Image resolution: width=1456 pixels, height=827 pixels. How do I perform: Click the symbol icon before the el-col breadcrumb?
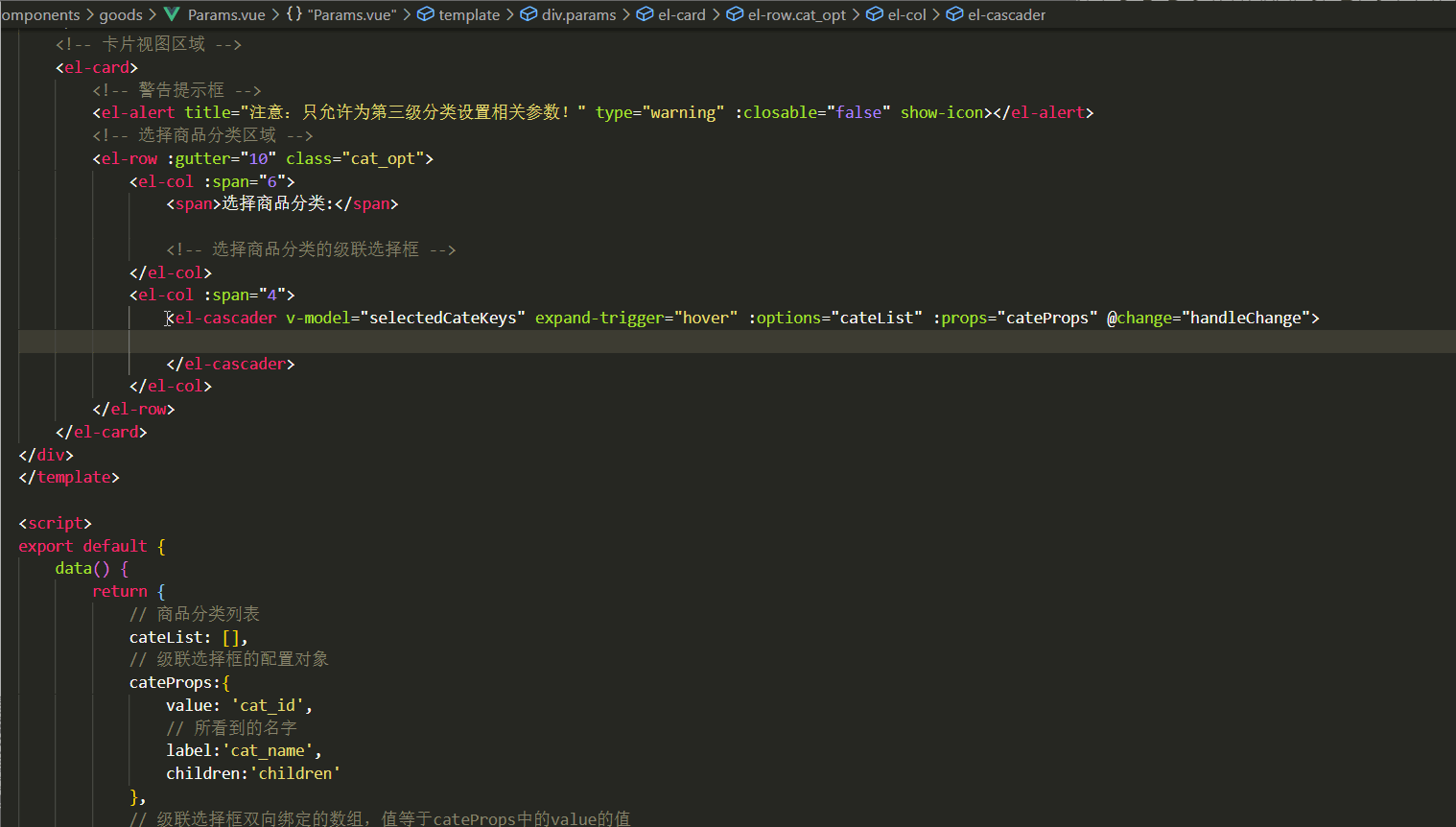(x=873, y=14)
